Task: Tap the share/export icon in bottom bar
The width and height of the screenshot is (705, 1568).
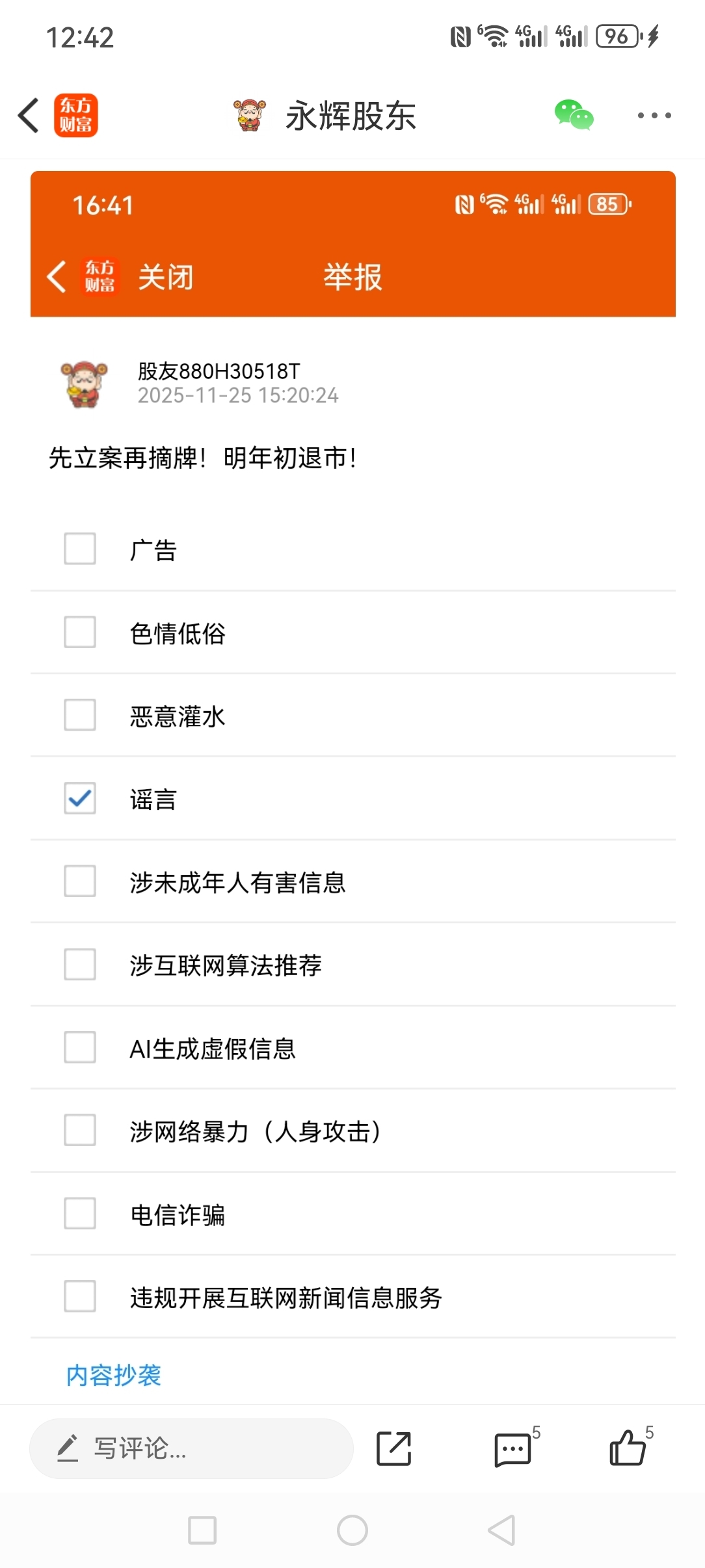Action: (x=394, y=1448)
